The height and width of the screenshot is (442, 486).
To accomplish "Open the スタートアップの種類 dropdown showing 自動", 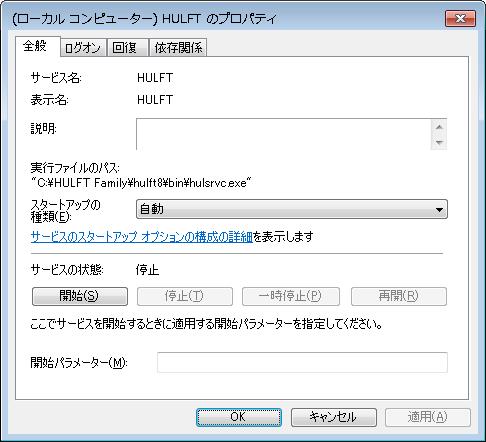I will click(292, 209).
